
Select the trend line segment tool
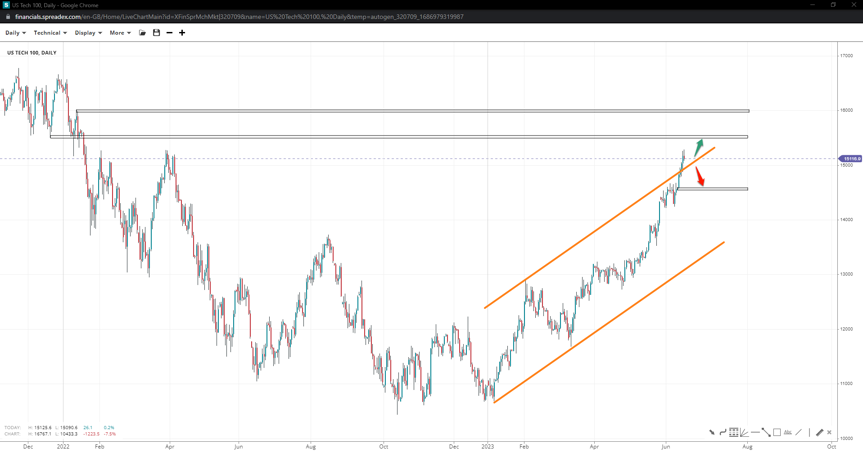[766, 432]
